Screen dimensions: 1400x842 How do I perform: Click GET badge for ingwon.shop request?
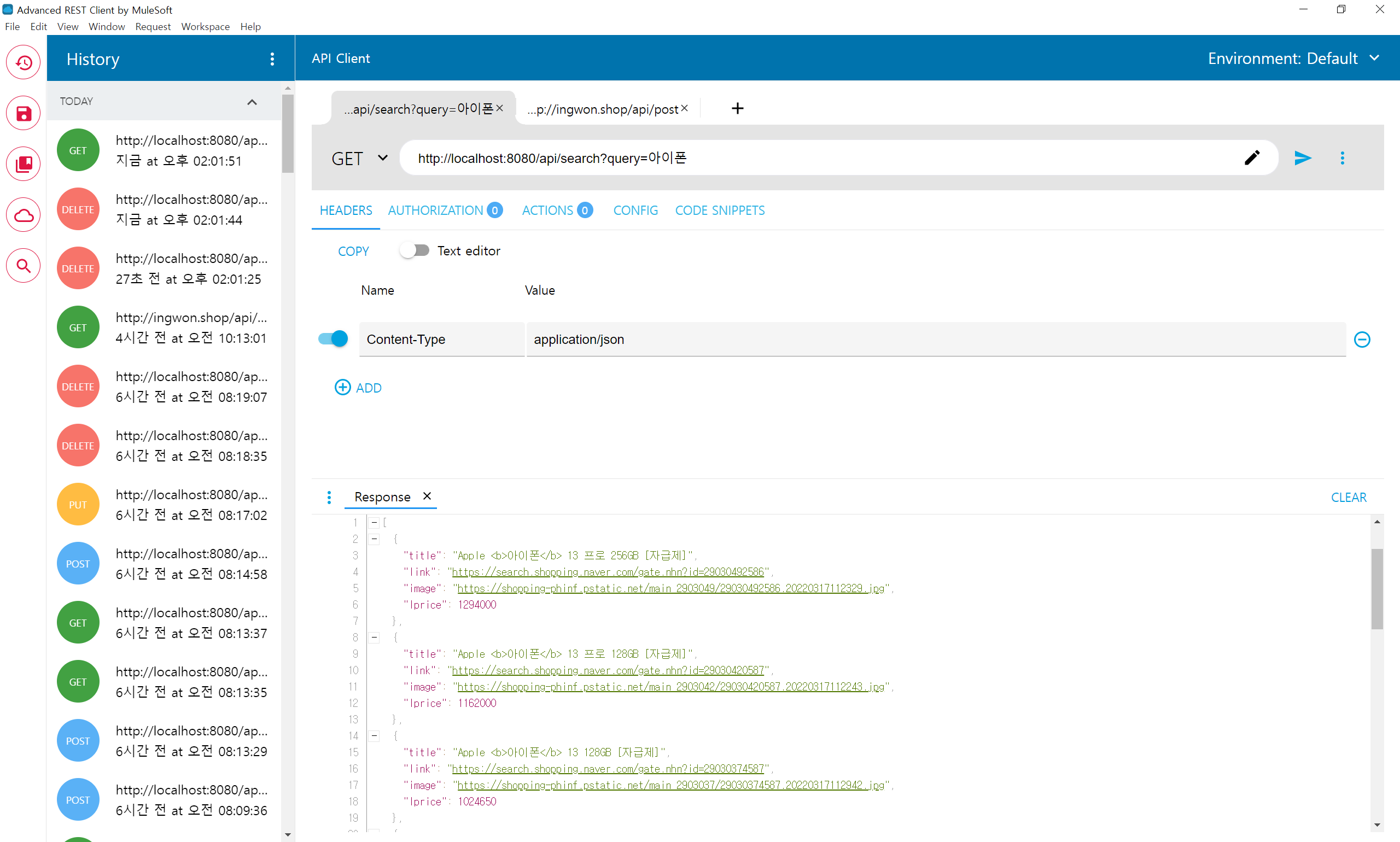[x=78, y=328]
